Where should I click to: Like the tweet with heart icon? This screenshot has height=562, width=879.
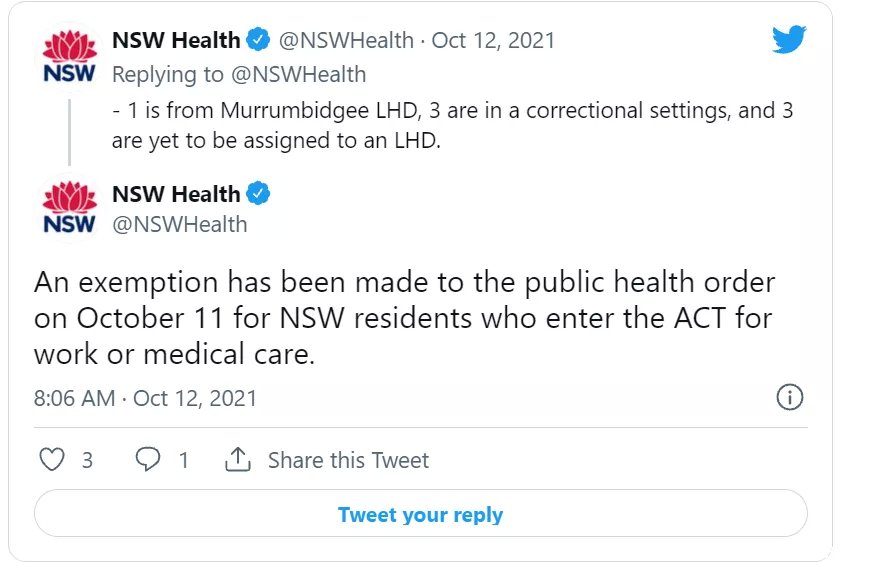(x=52, y=459)
